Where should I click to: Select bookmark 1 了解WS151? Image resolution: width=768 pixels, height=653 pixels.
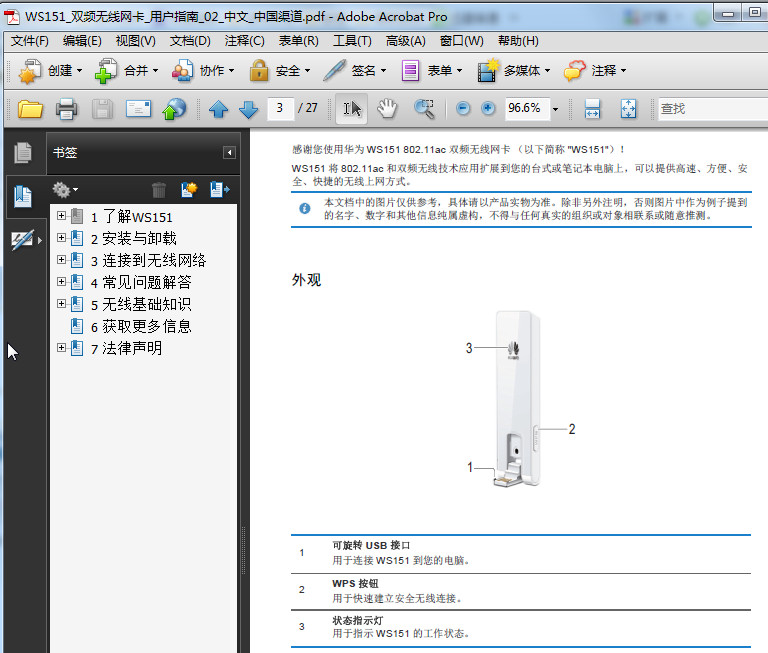point(131,217)
